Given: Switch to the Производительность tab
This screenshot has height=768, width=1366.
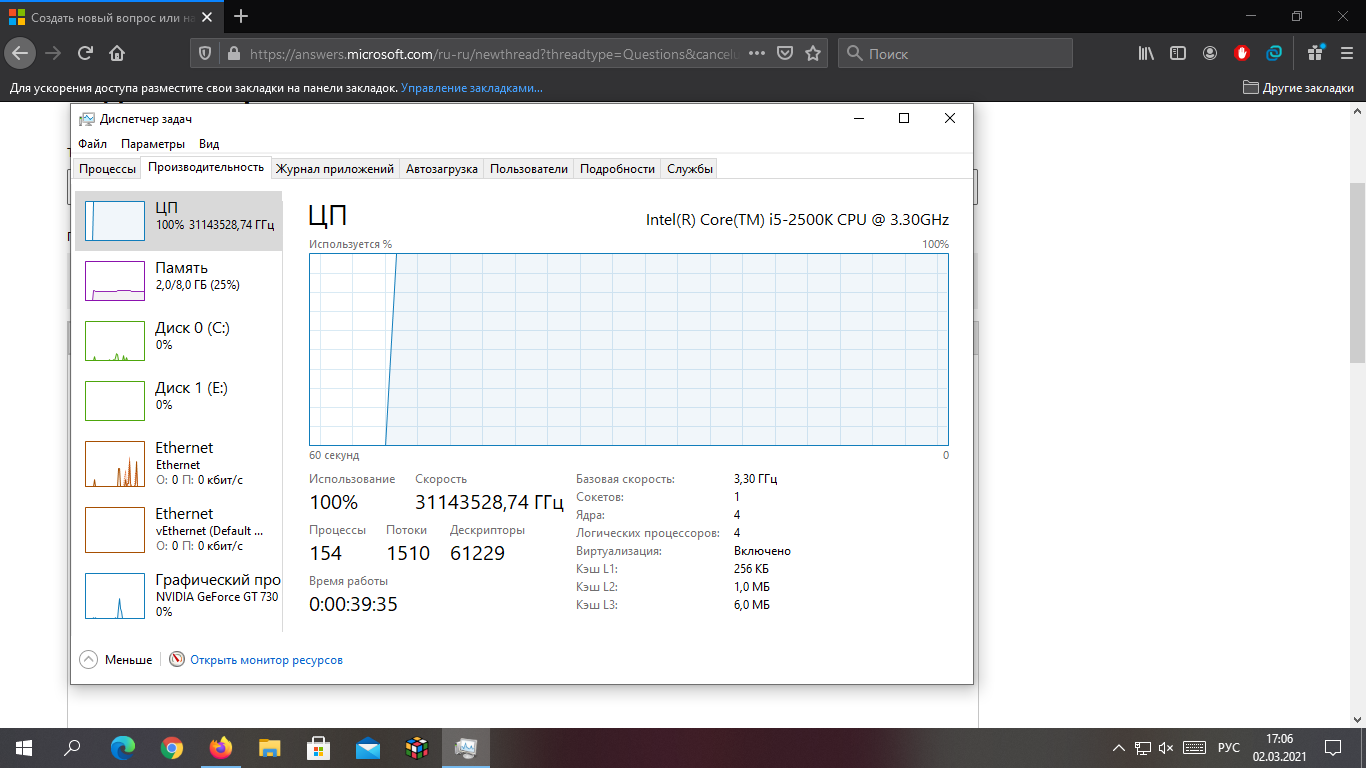Looking at the screenshot, I should [x=206, y=167].
